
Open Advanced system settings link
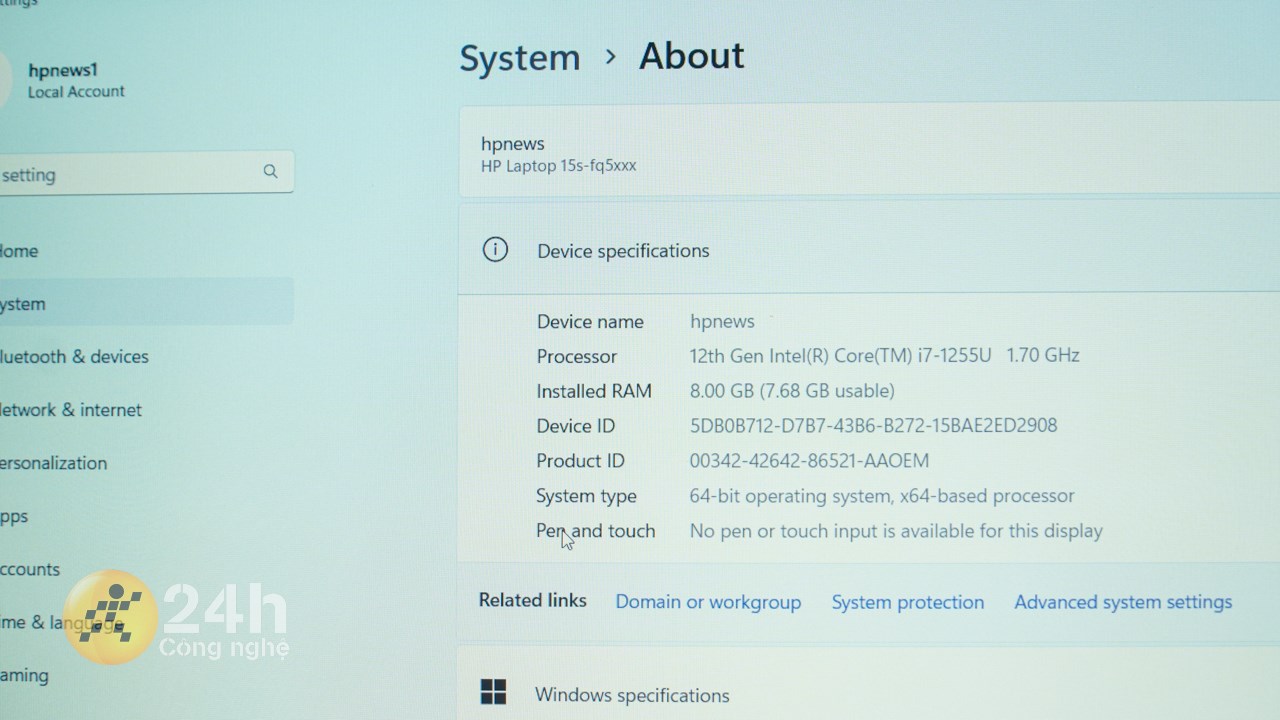1123,602
